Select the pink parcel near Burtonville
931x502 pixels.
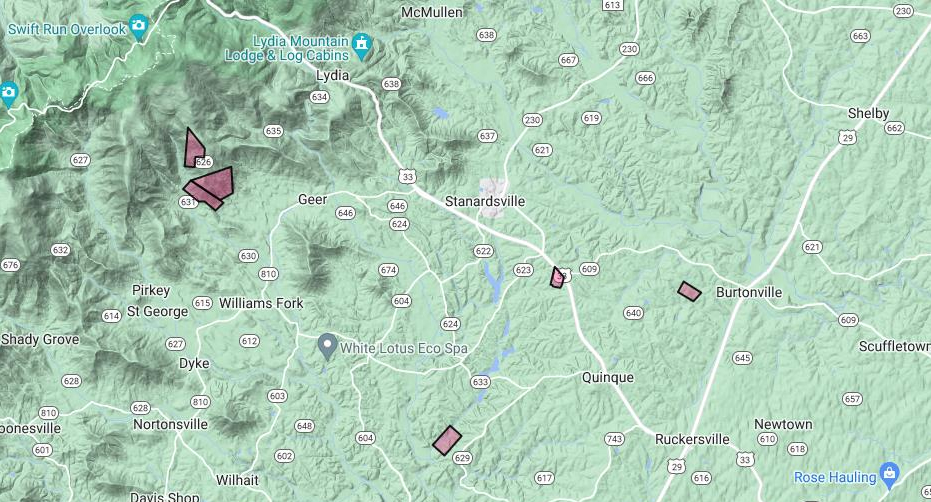(689, 291)
